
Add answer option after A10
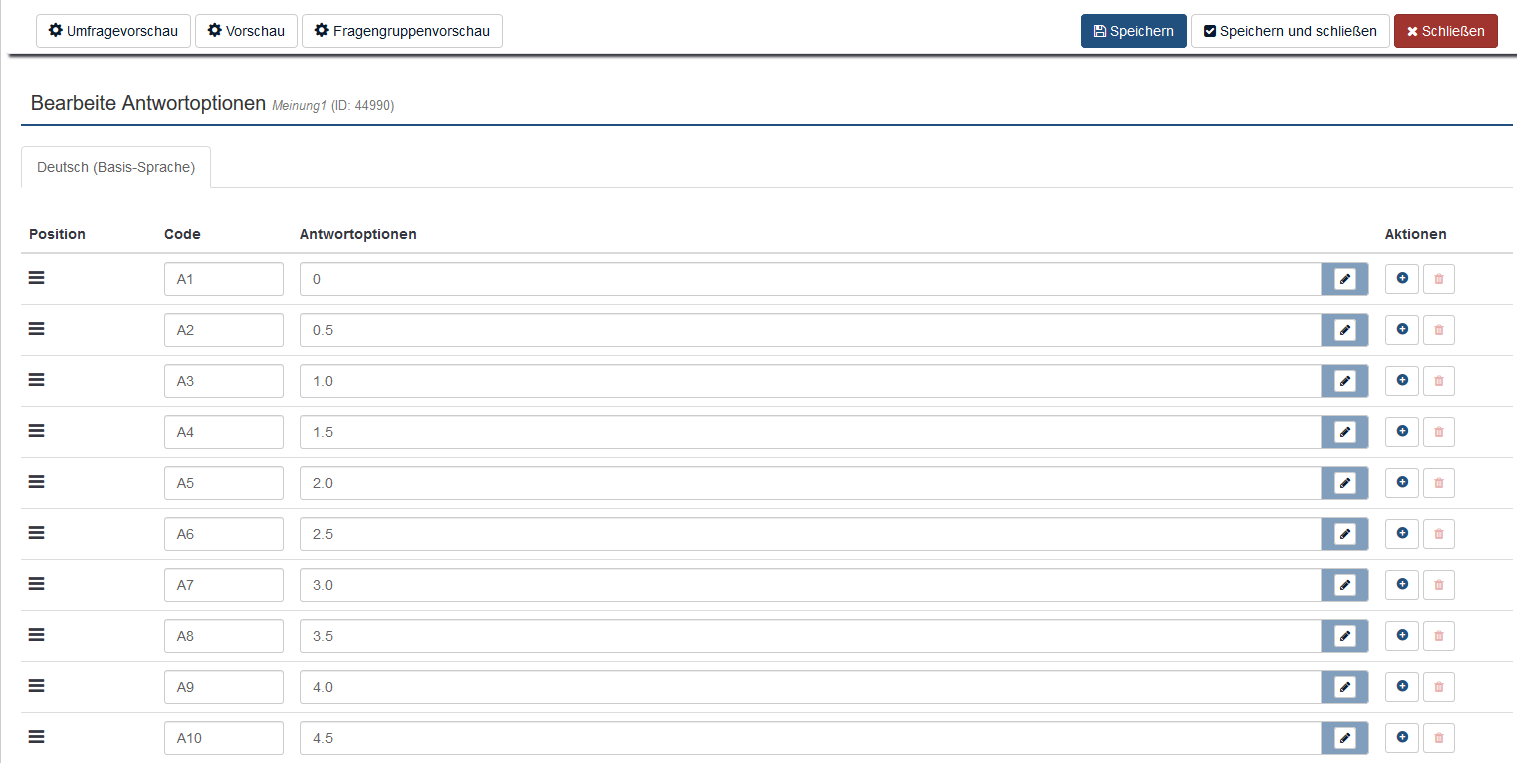(1401, 737)
